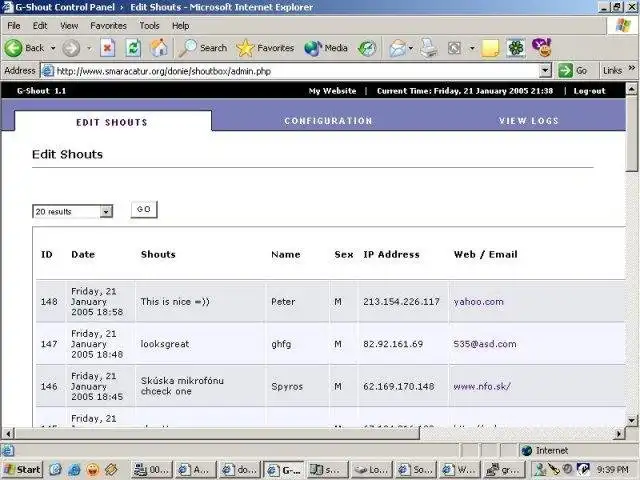The height and width of the screenshot is (480, 640).
Task: Open the Edit tool dropdown arrow
Action: tap(472, 48)
